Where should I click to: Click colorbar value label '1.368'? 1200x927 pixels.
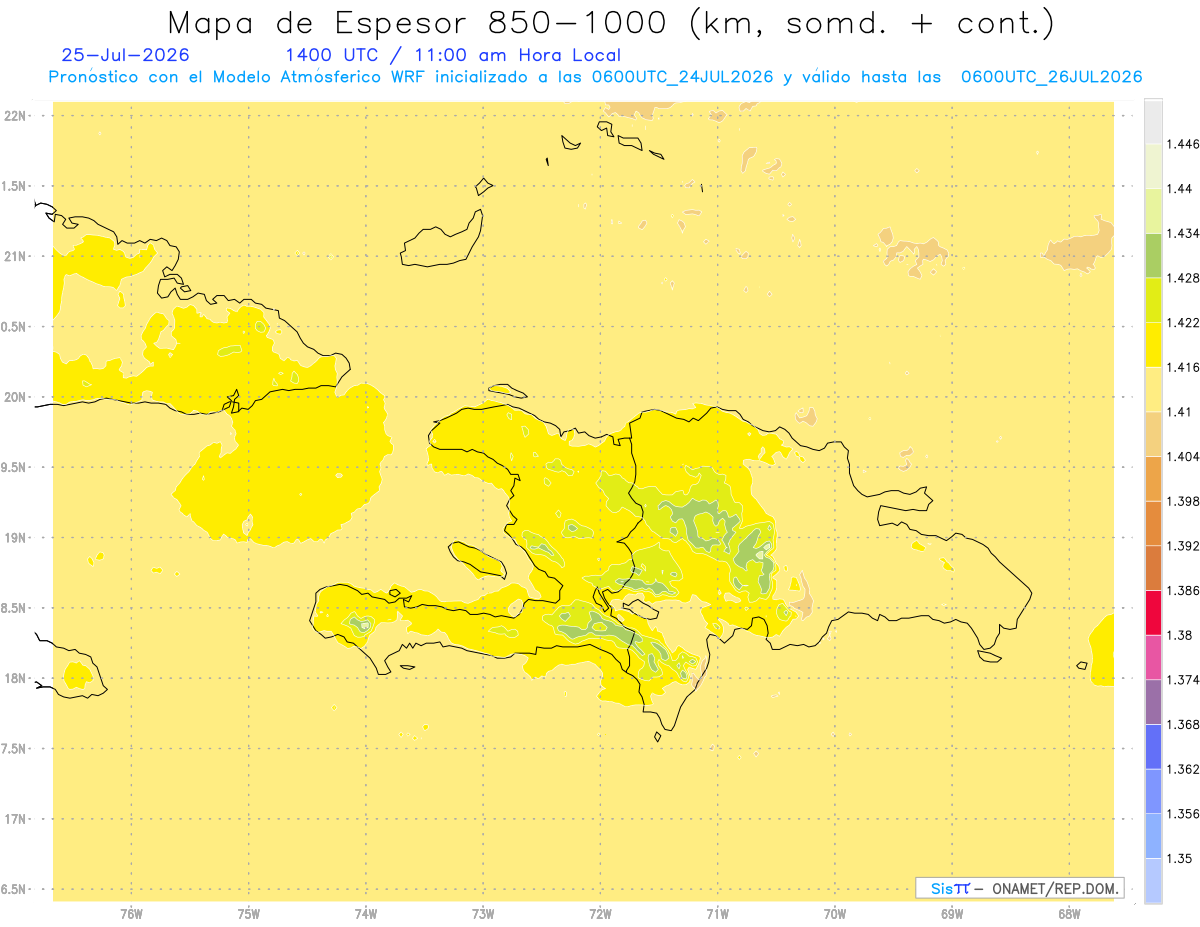1183,724
